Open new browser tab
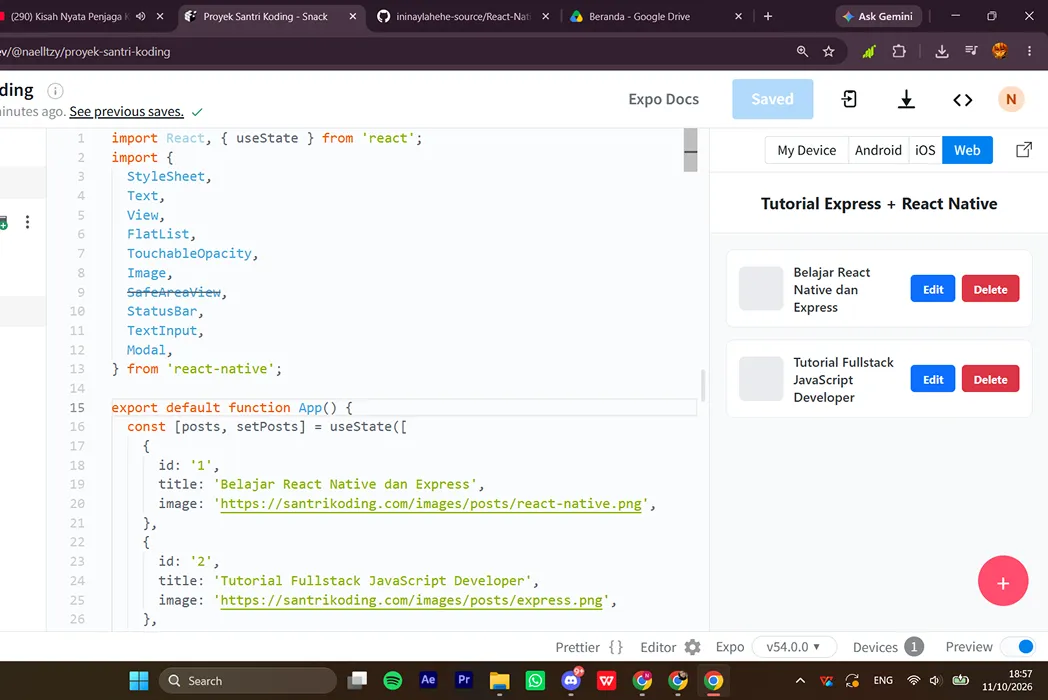 pos(768,16)
